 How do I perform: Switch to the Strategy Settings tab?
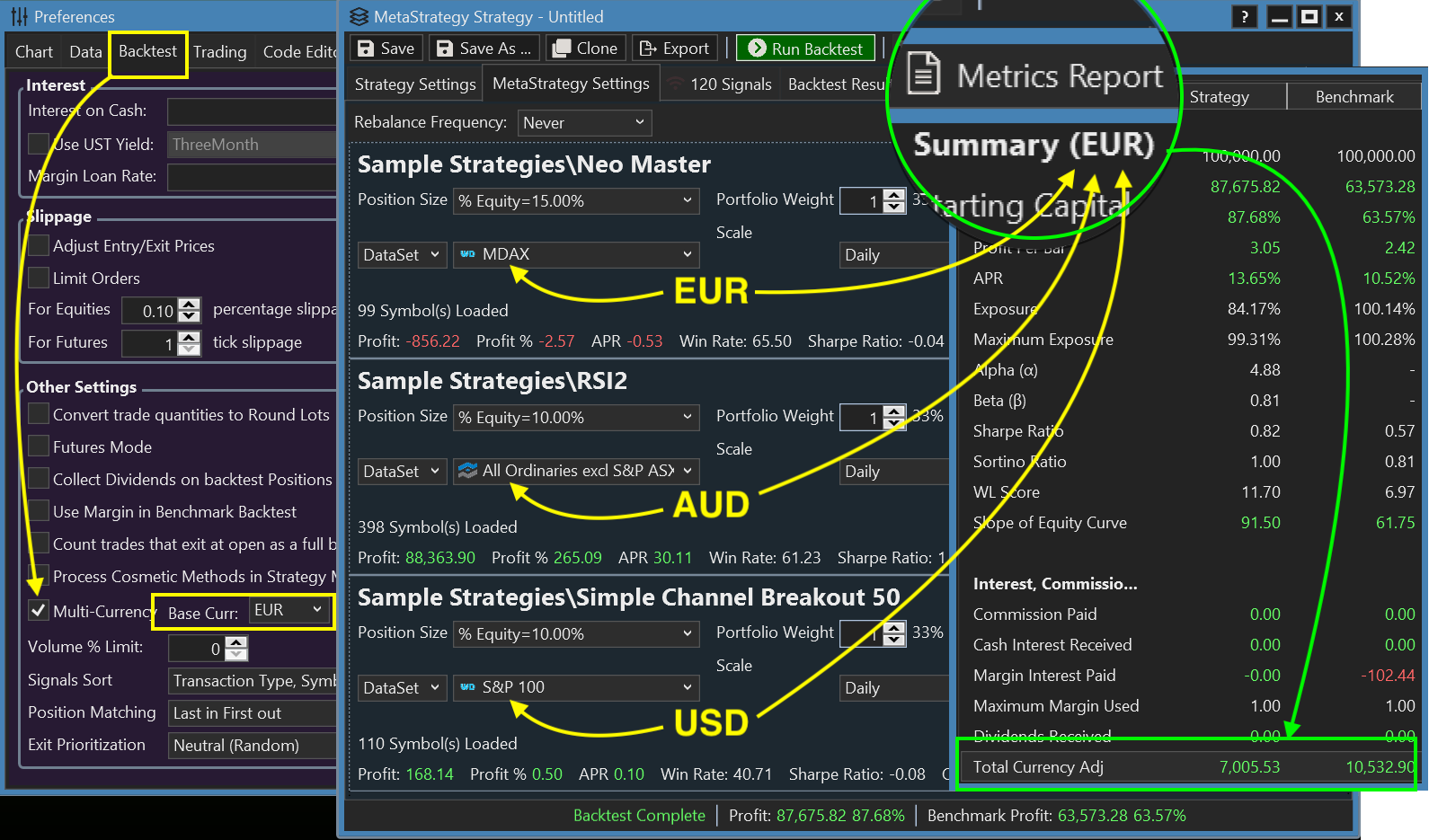(414, 84)
